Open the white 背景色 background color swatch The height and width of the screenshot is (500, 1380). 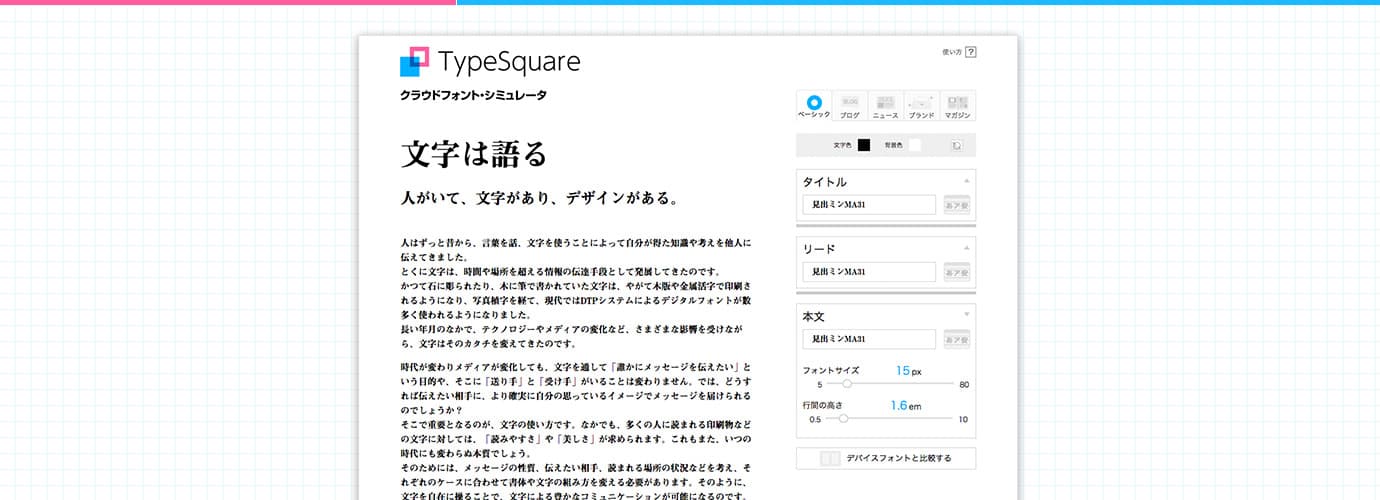(914, 145)
